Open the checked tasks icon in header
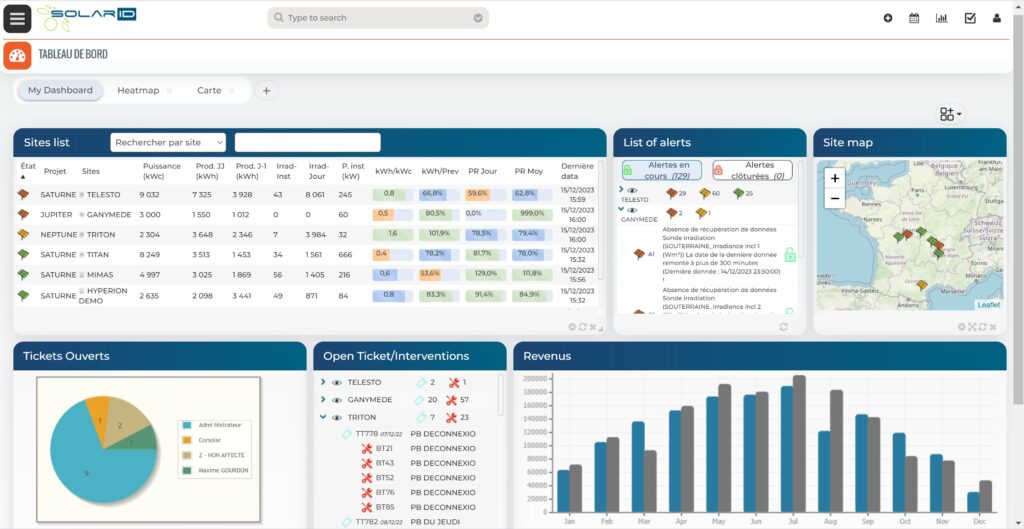 coord(970,18)
